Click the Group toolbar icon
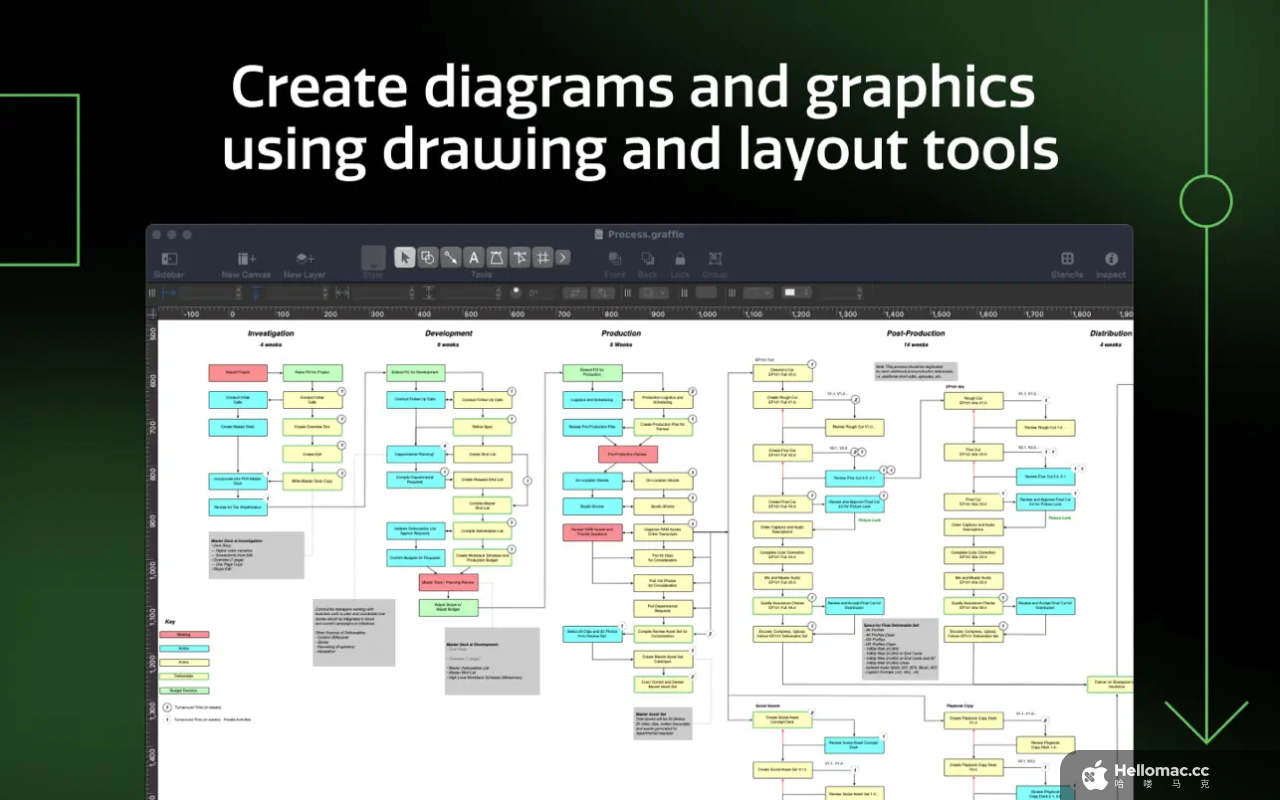The width and height of the screenshot is (1280, 800). (x=715, y=259)
